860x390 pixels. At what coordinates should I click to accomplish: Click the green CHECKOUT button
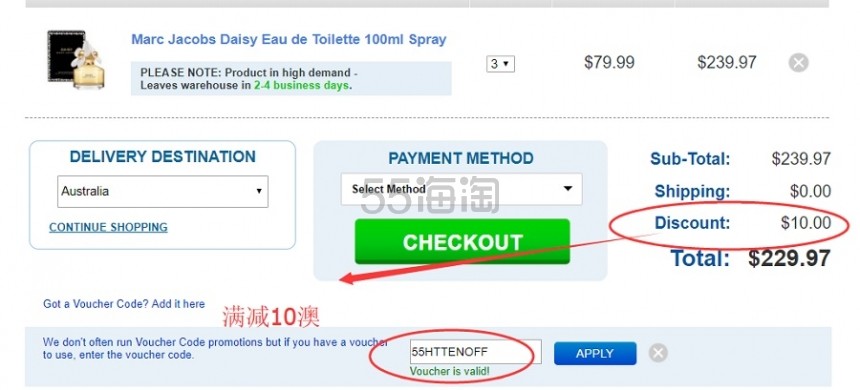tap(462, 242)
